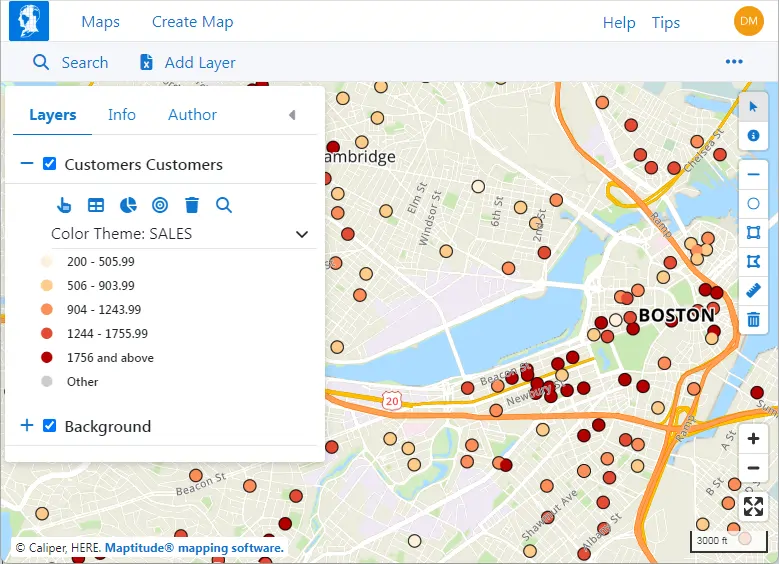Image resolution: width=779 pixels, height=564 pixels.
Task: Switch to the Info tab
Action: point(122,115)
